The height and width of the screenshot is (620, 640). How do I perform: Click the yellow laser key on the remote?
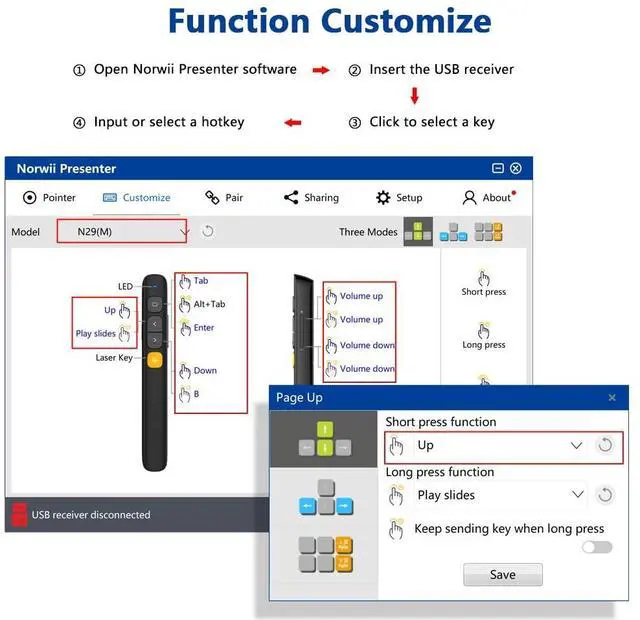155,360
